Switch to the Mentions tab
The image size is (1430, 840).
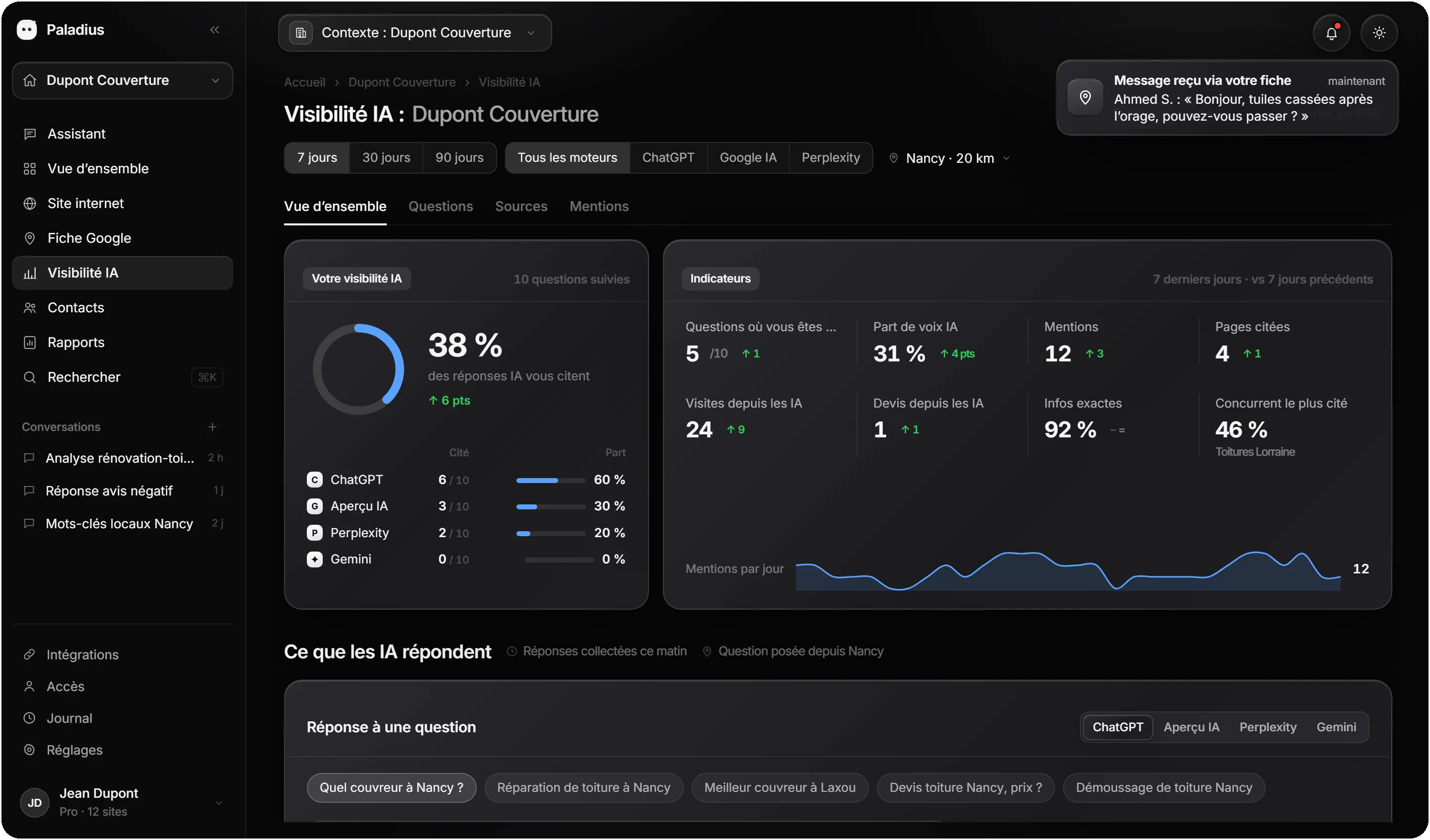tap(599, 207)
